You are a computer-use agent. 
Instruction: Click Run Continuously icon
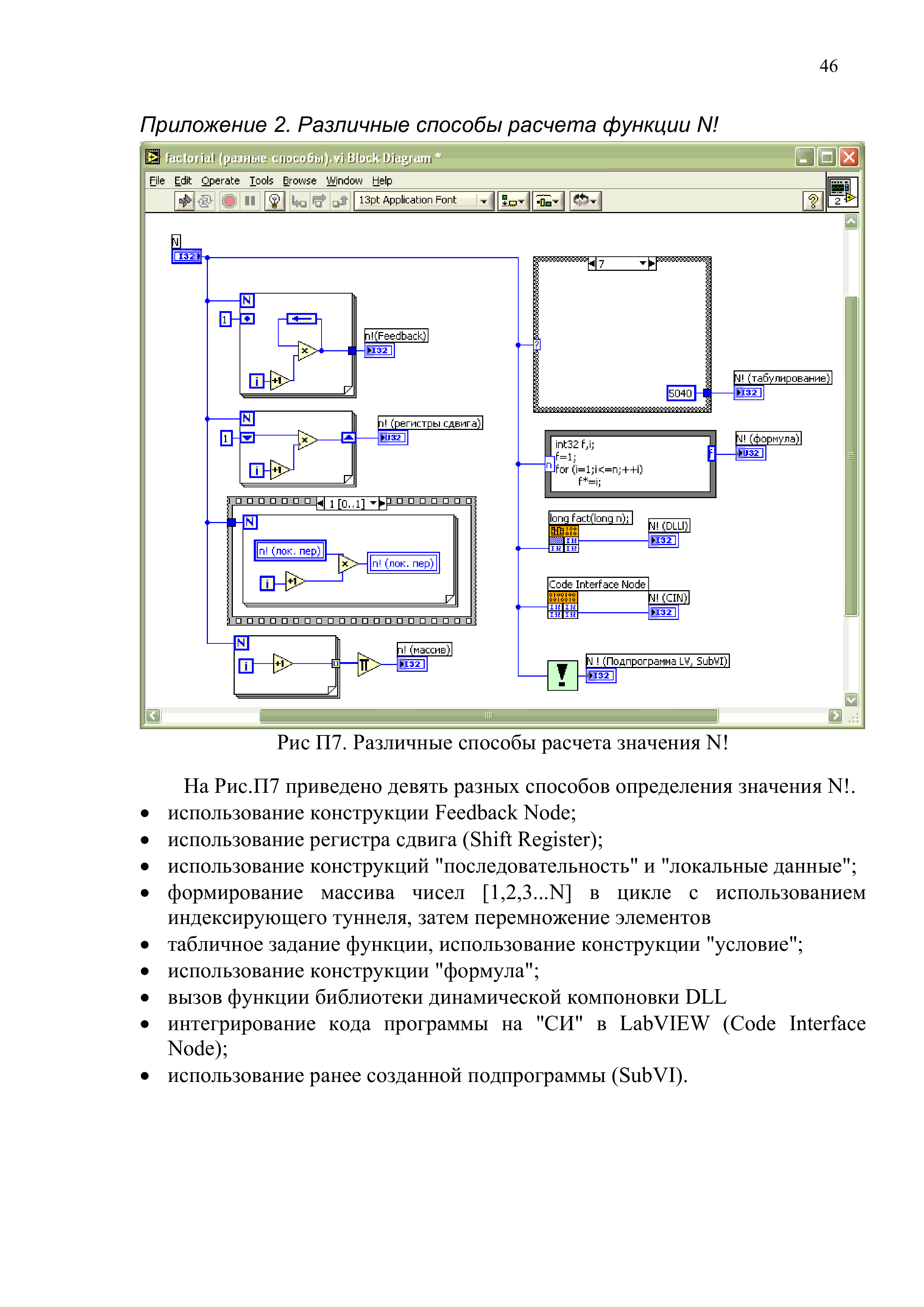(x=206, y=201)
